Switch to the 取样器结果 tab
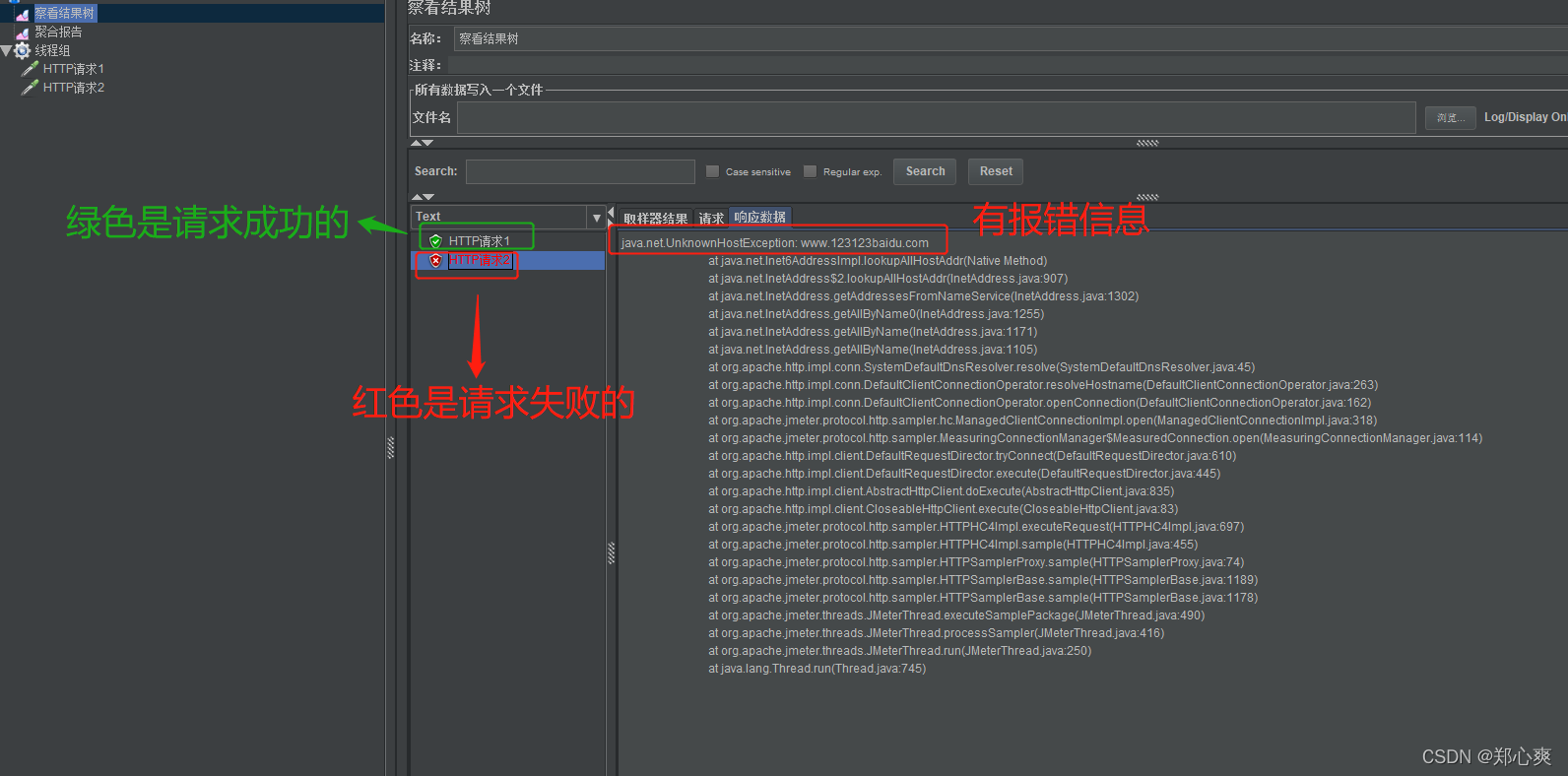The image size is (1568, 776). click(x=655, y=218)
